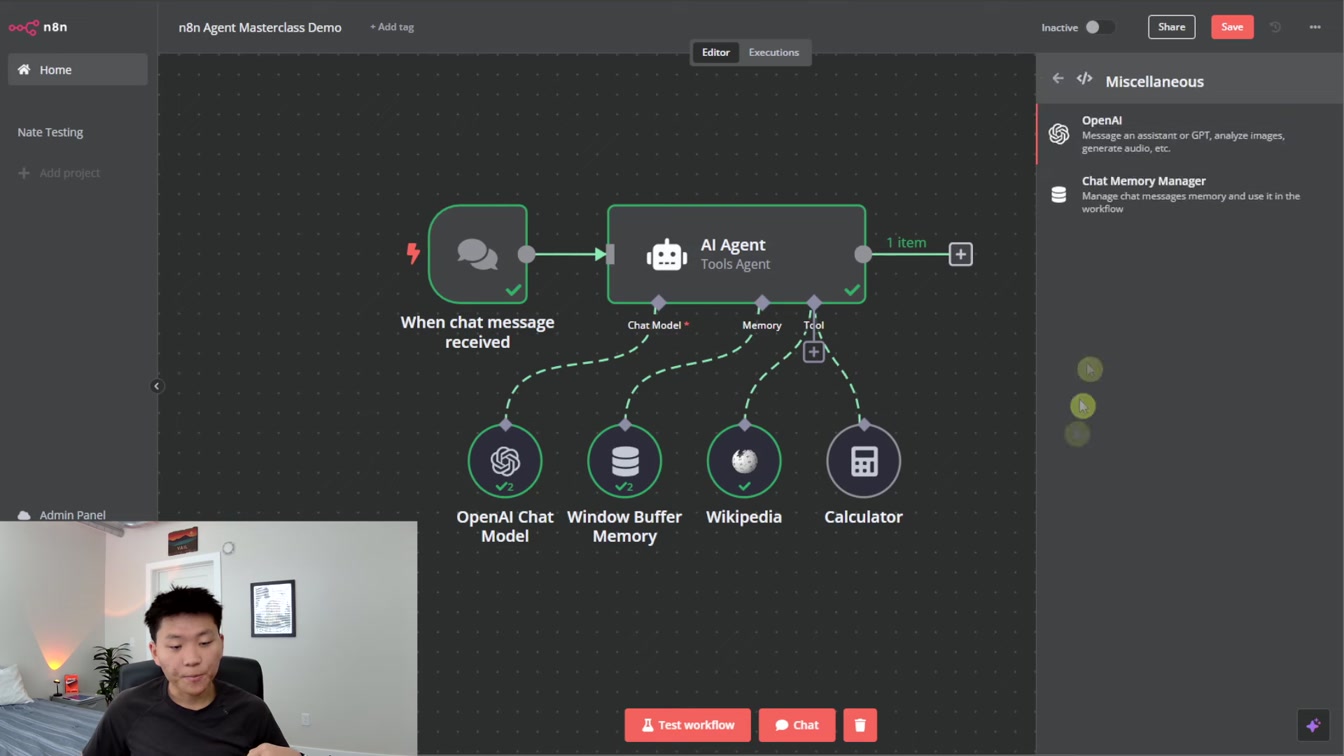
Task: Add a new tool connection
Action: [814, 352]
